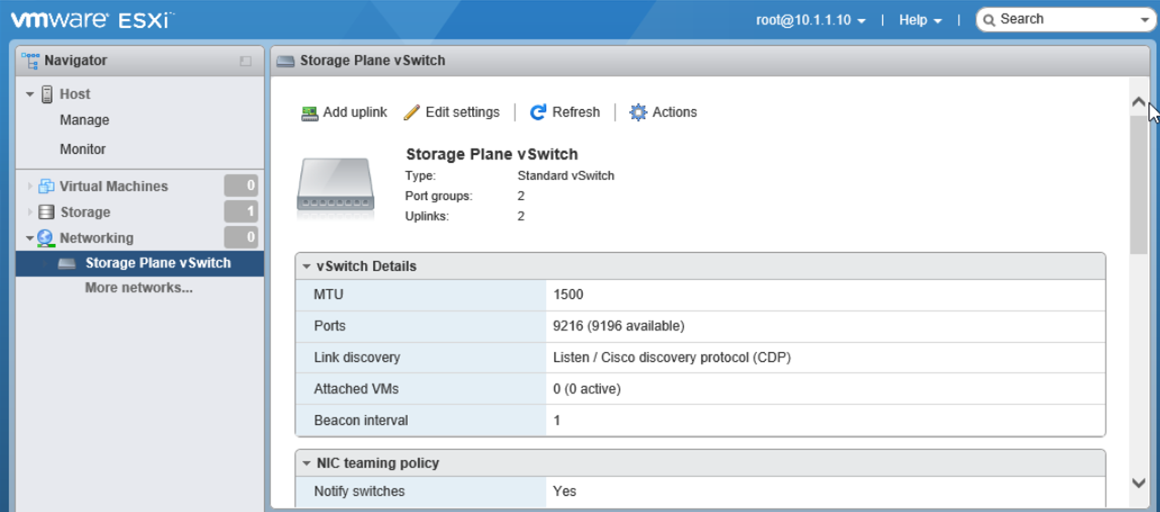
Task: Open the Help menu
Action: pos(920,20)
